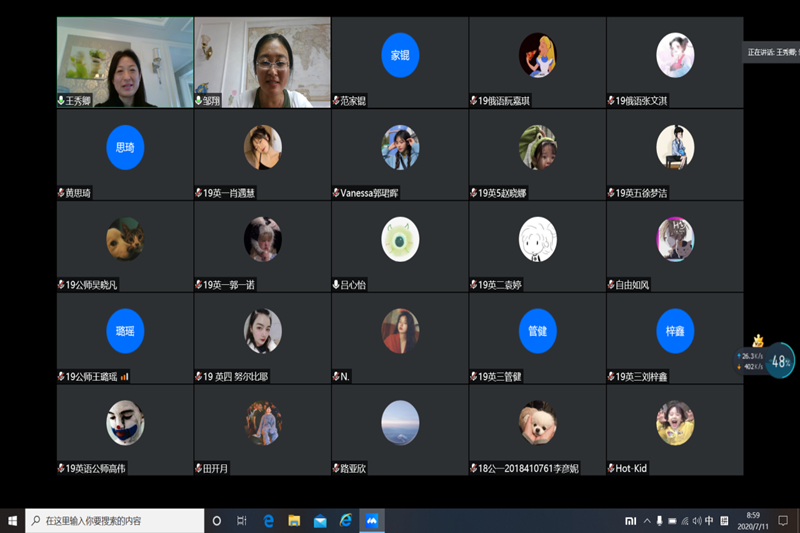Expand hidden system tray icons
800x533 pixels.
645,521
